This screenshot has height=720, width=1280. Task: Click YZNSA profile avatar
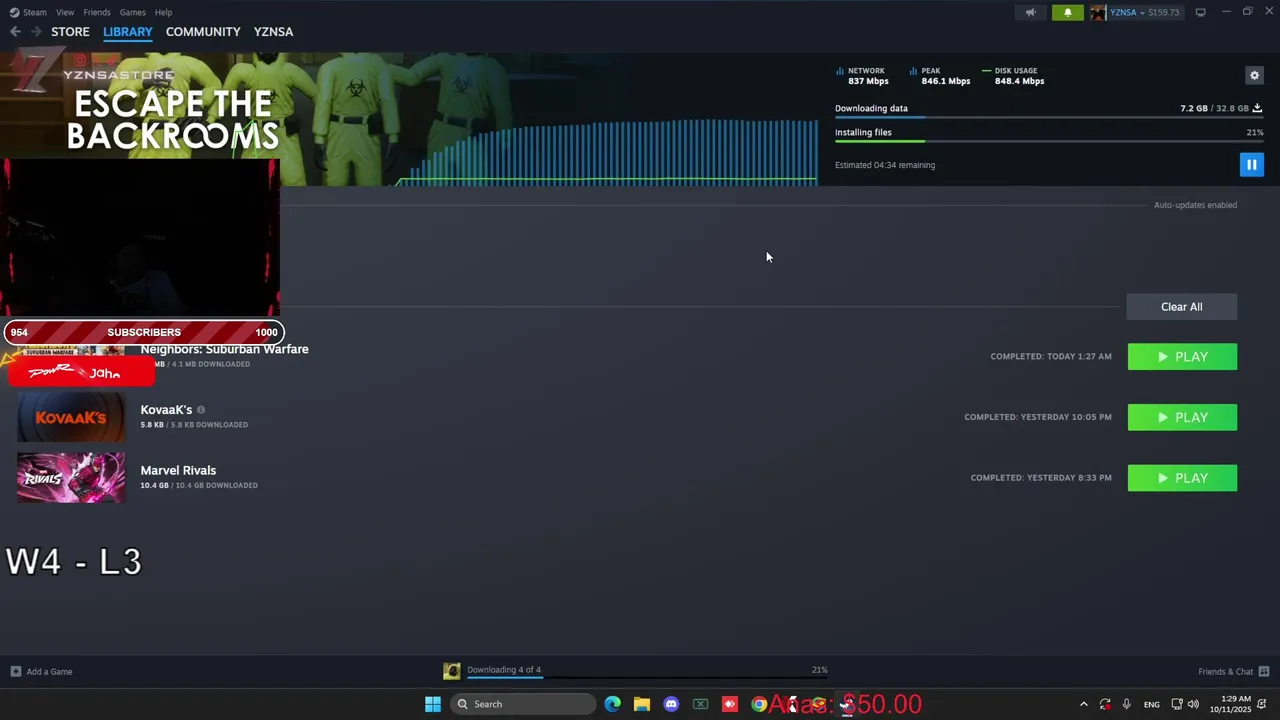click(x=1098, y=12)
